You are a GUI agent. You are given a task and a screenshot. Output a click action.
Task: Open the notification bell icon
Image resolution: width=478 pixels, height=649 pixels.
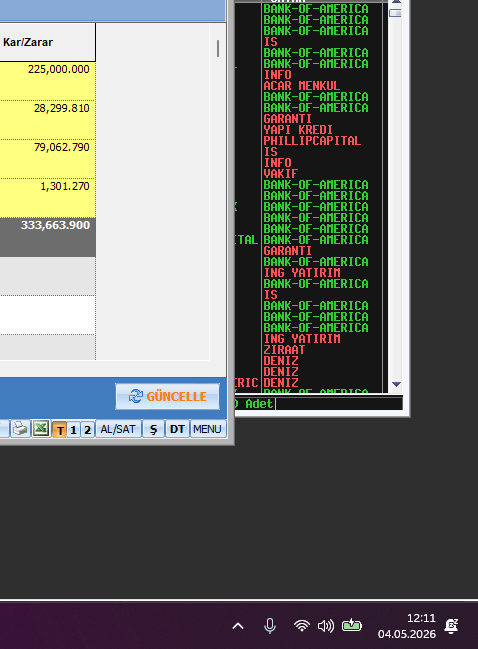pos(451,626)
